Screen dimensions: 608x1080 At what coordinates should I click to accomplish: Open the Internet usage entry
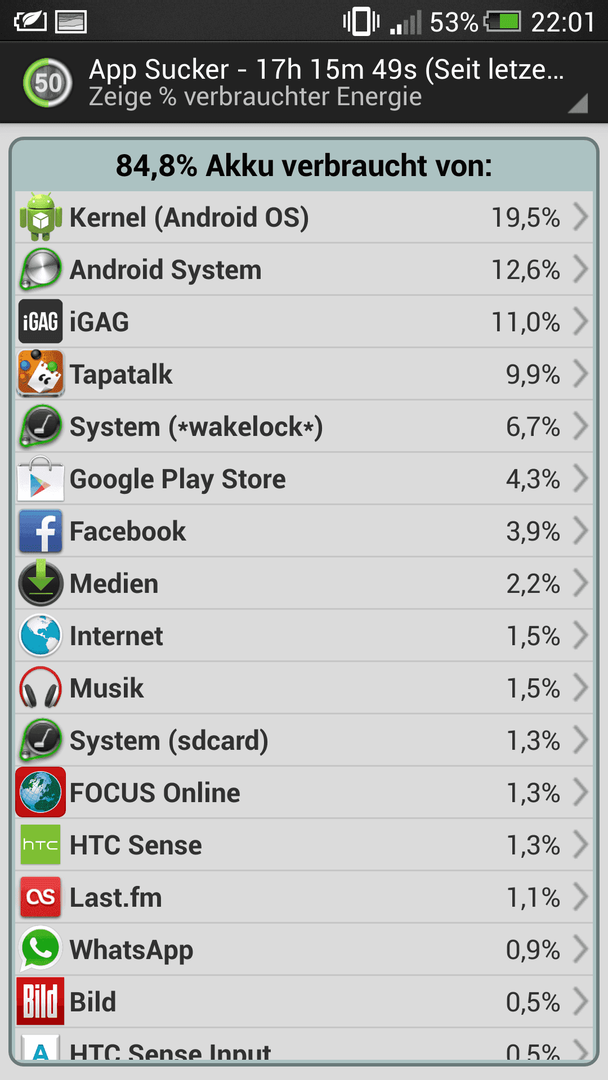click(x=304, y=636)
